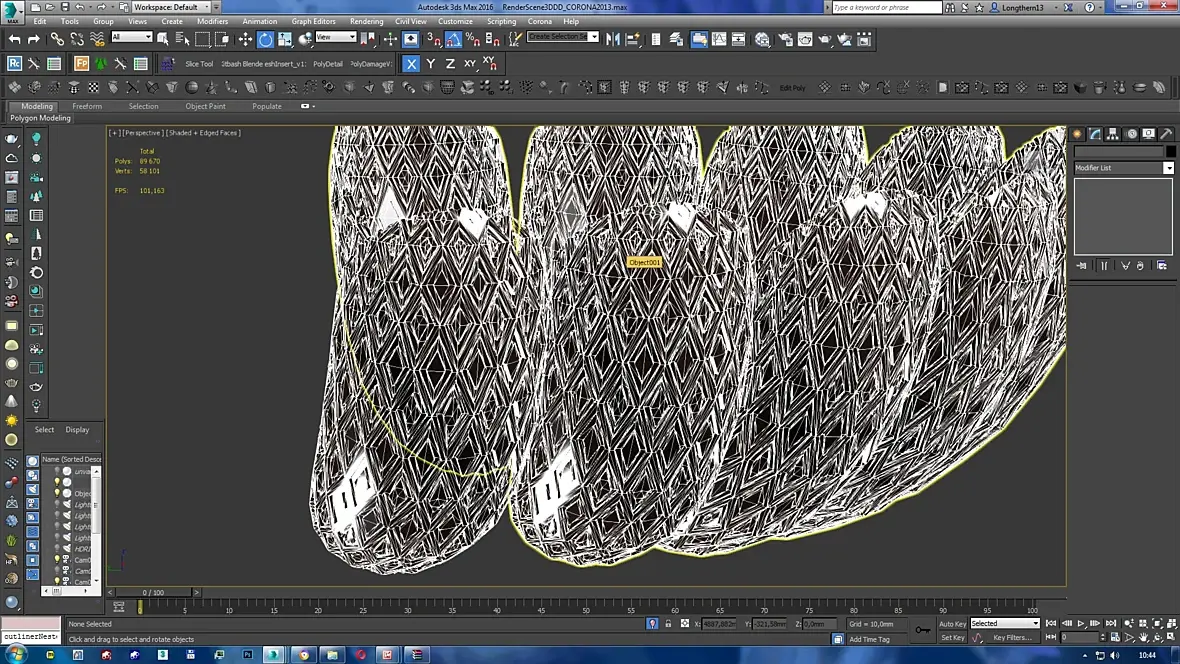Restrict to X axis constraint
This screenshot has width=1180, height=664.
tap(411, 63)
